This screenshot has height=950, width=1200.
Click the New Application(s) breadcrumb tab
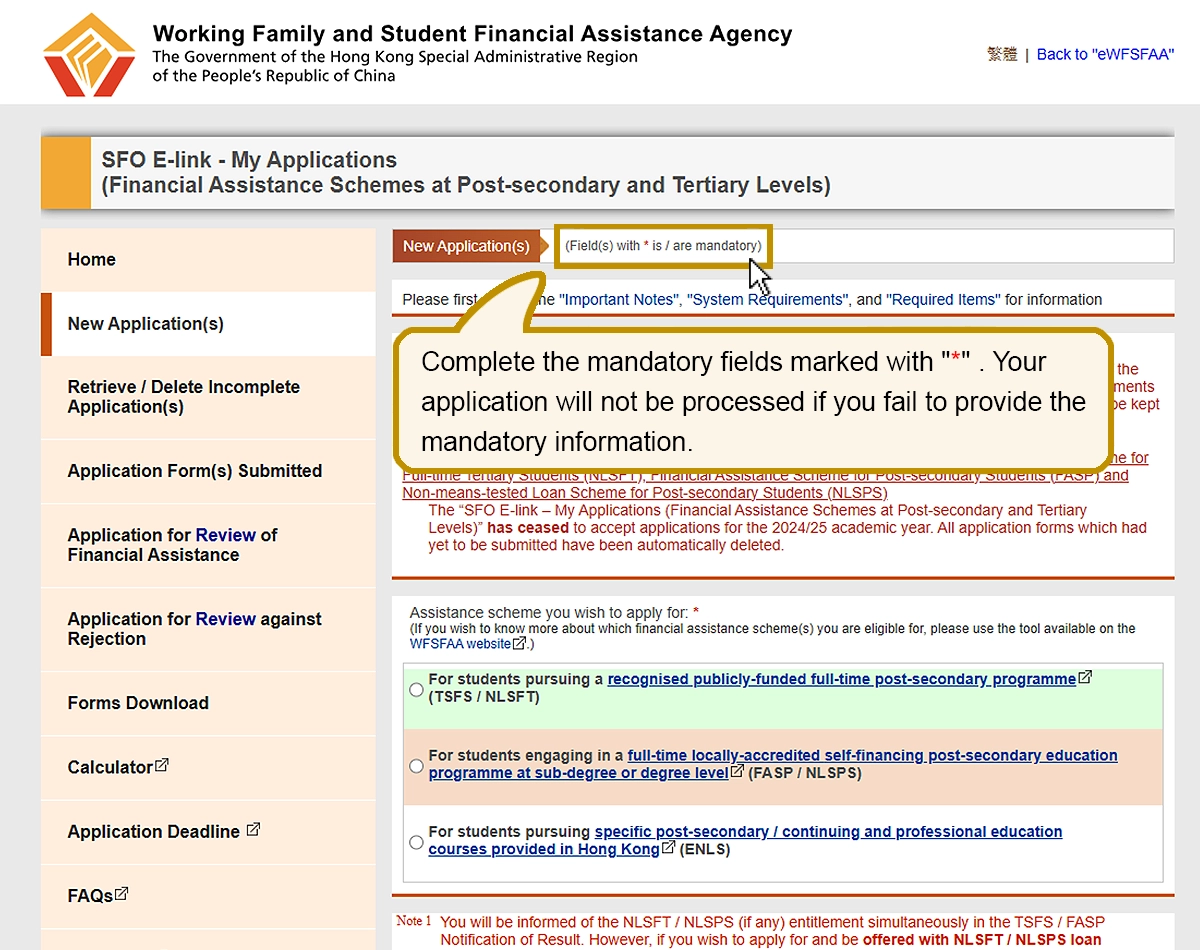(466, 246)
